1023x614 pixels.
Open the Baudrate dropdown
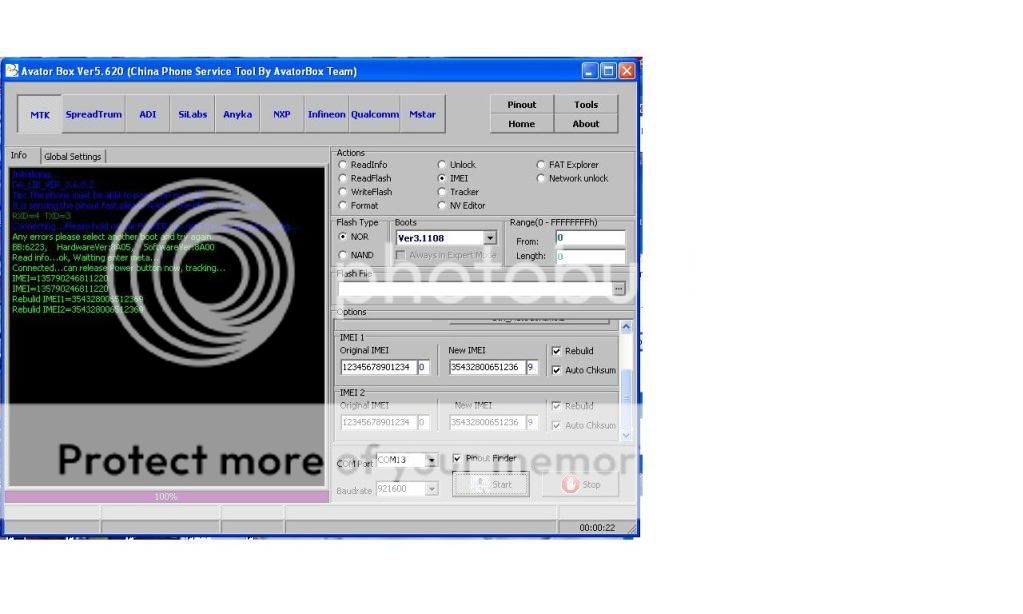[x=432, y=489]
